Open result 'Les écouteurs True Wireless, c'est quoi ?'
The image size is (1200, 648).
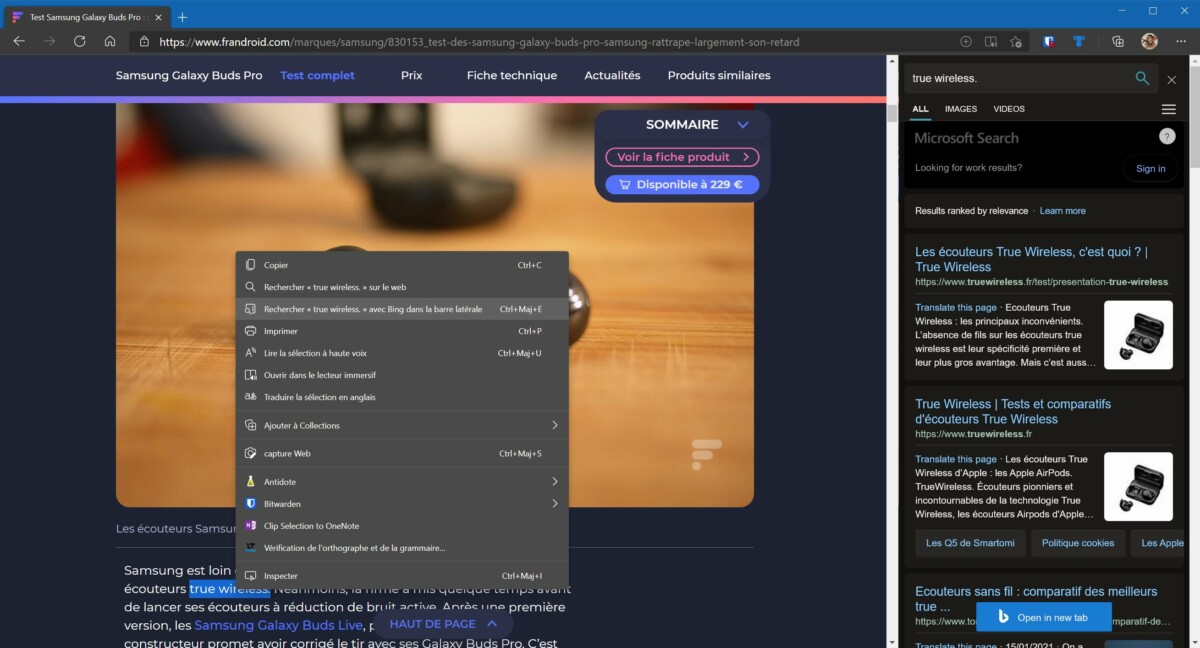[1031, 260]
